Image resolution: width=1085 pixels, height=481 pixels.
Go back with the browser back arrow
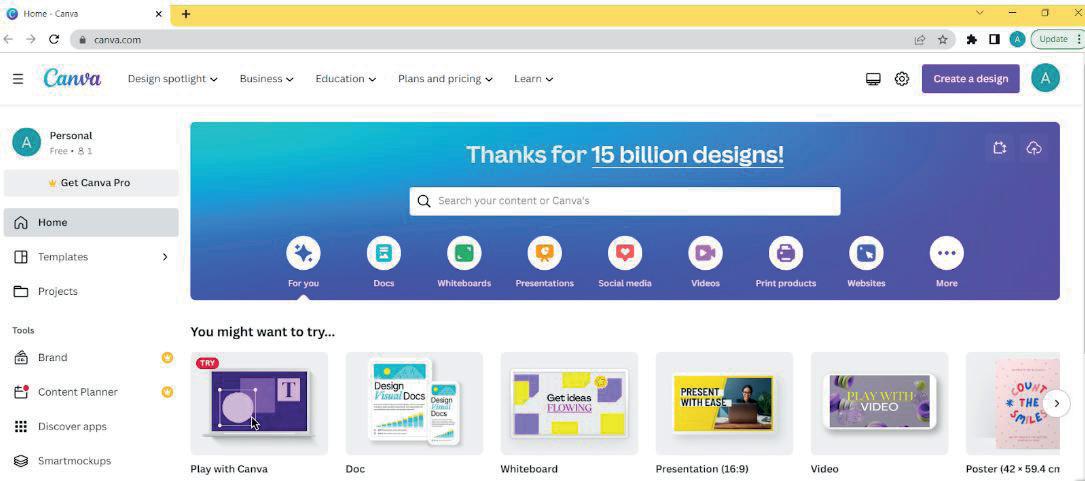point(8,39)
